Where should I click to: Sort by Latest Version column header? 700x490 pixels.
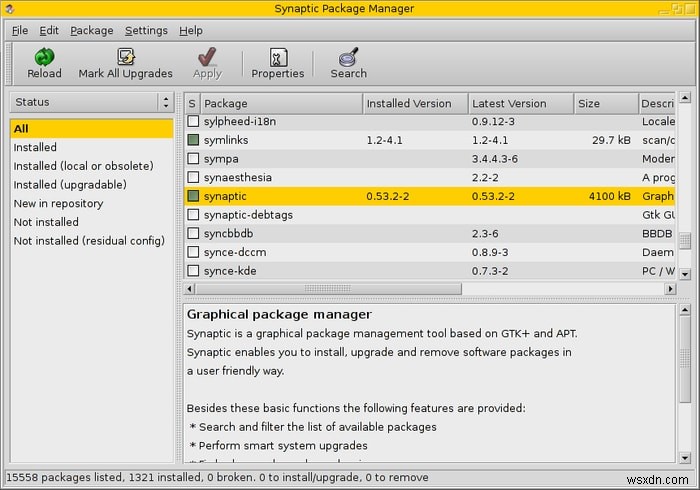[521, 104]
